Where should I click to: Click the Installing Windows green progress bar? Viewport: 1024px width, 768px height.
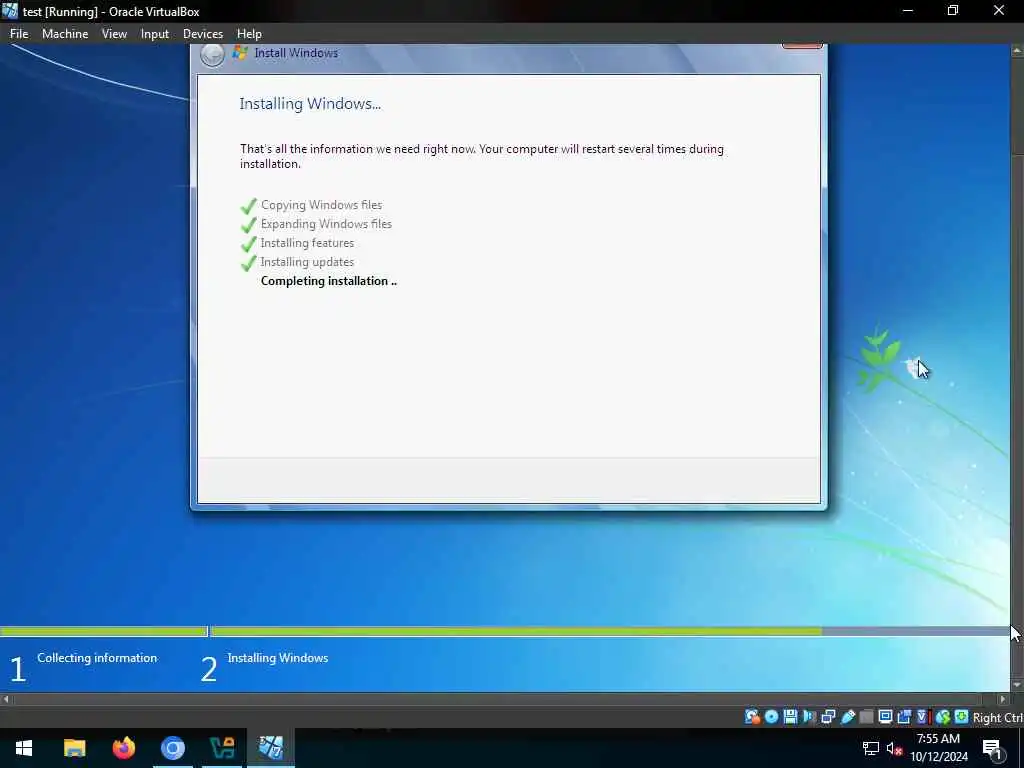point(516,632)
